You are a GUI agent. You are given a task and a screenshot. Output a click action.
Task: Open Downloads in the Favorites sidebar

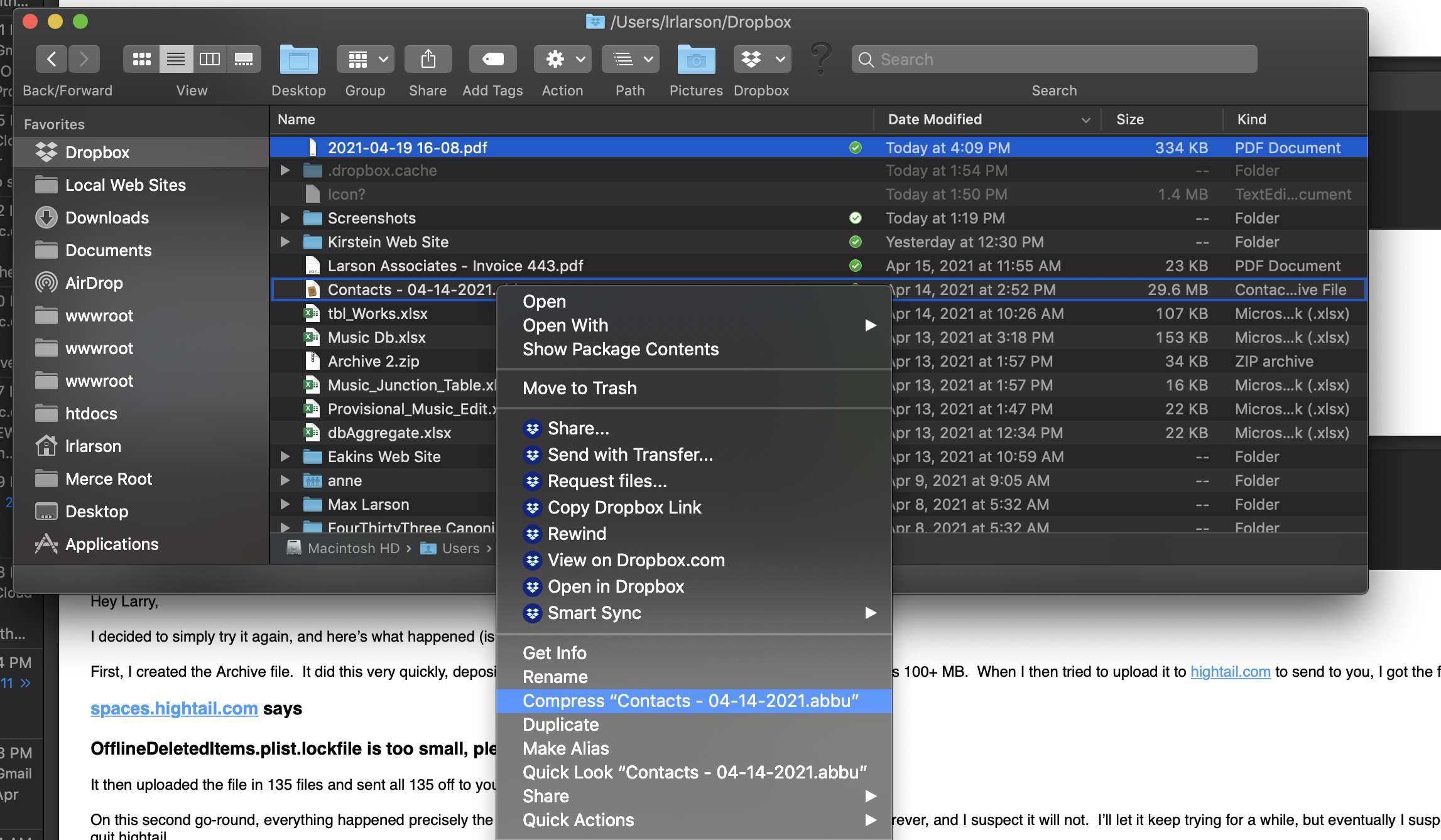141,218
